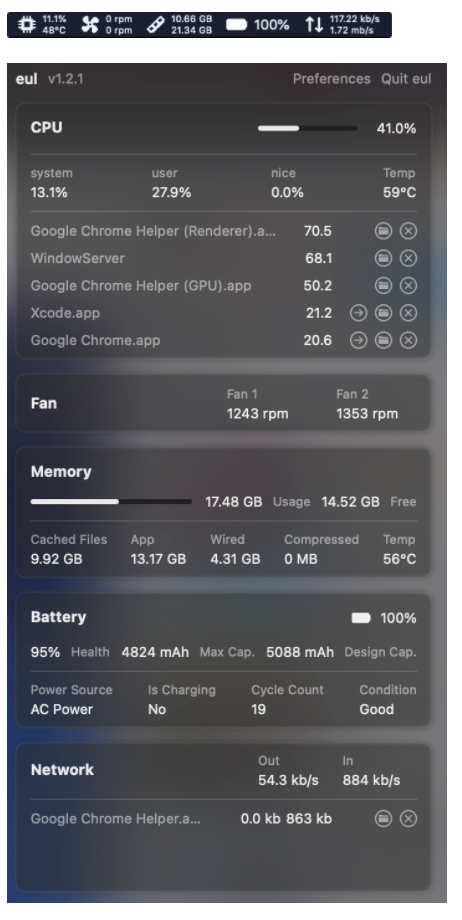Image resolution: width=462 pixels, height=920 pixels.
Task: Click the network up-down arrows icon
Action: tap(314, 25)
